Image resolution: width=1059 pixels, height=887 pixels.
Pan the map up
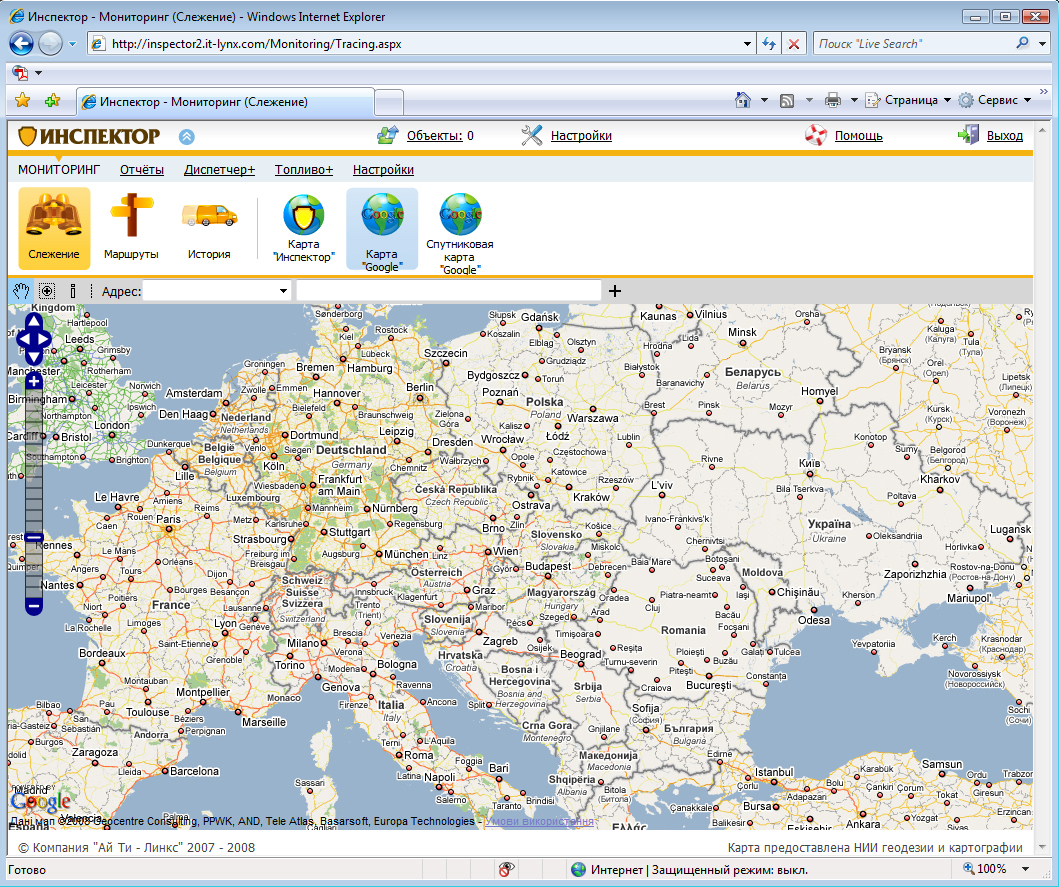(34, 322)
